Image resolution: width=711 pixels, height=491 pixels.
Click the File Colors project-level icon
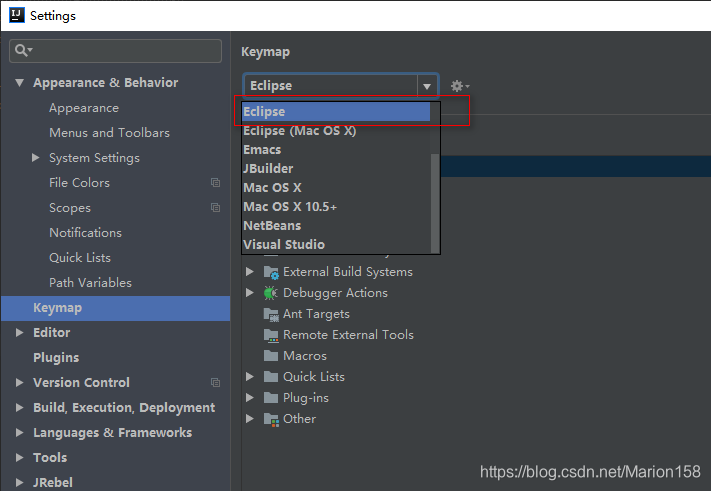pos(215,182)
